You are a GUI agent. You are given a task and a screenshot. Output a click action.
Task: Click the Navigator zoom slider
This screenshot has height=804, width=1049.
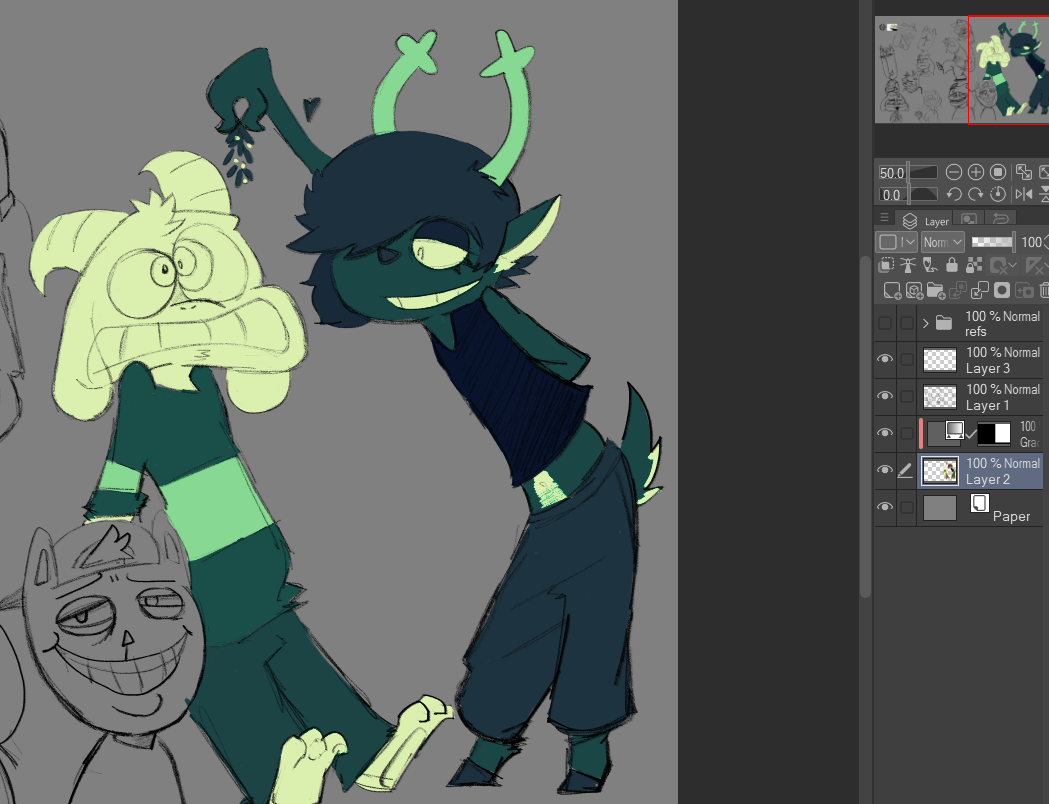coord(923,173)
